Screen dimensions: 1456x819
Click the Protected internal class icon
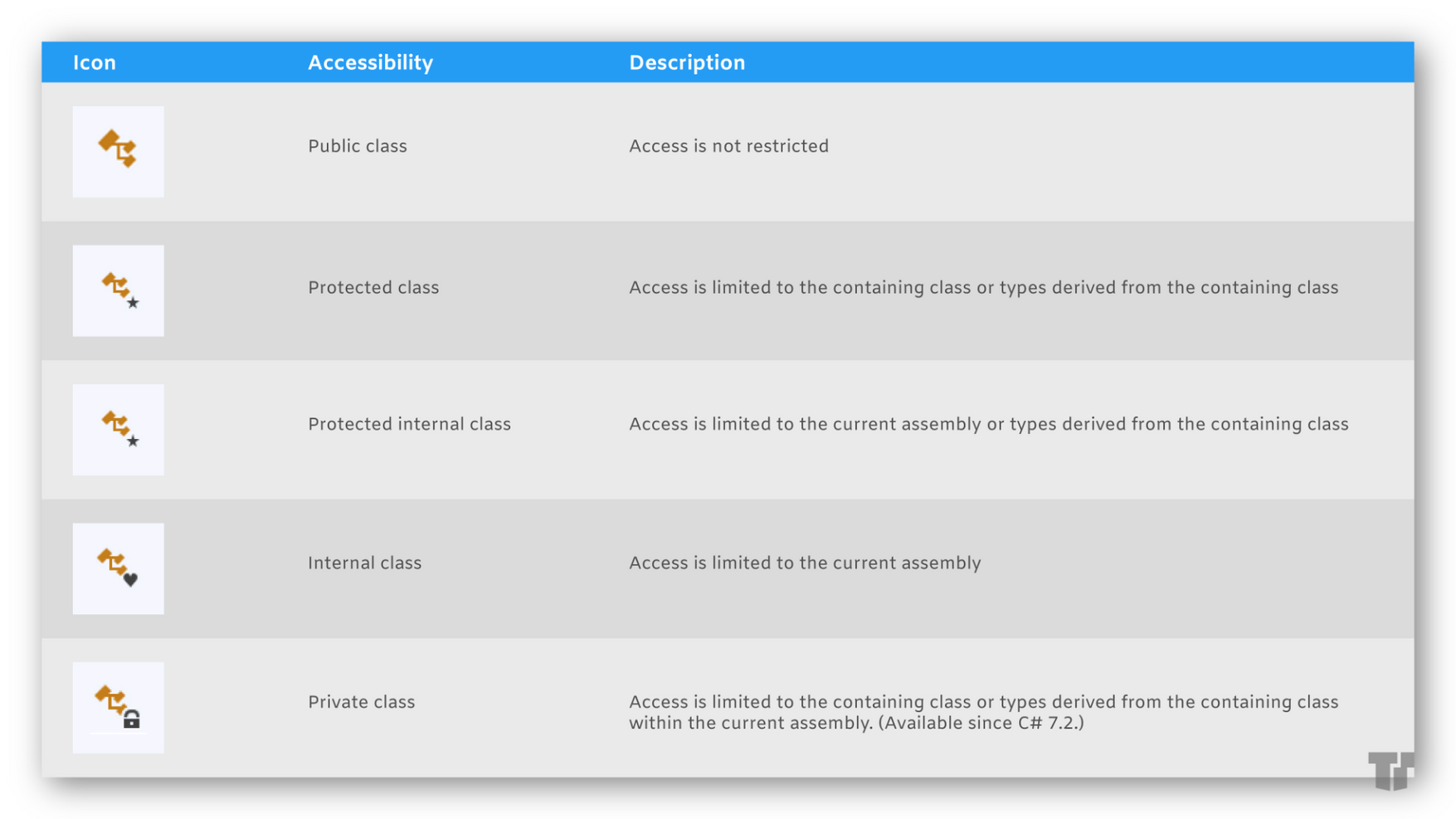pos(118,430)
